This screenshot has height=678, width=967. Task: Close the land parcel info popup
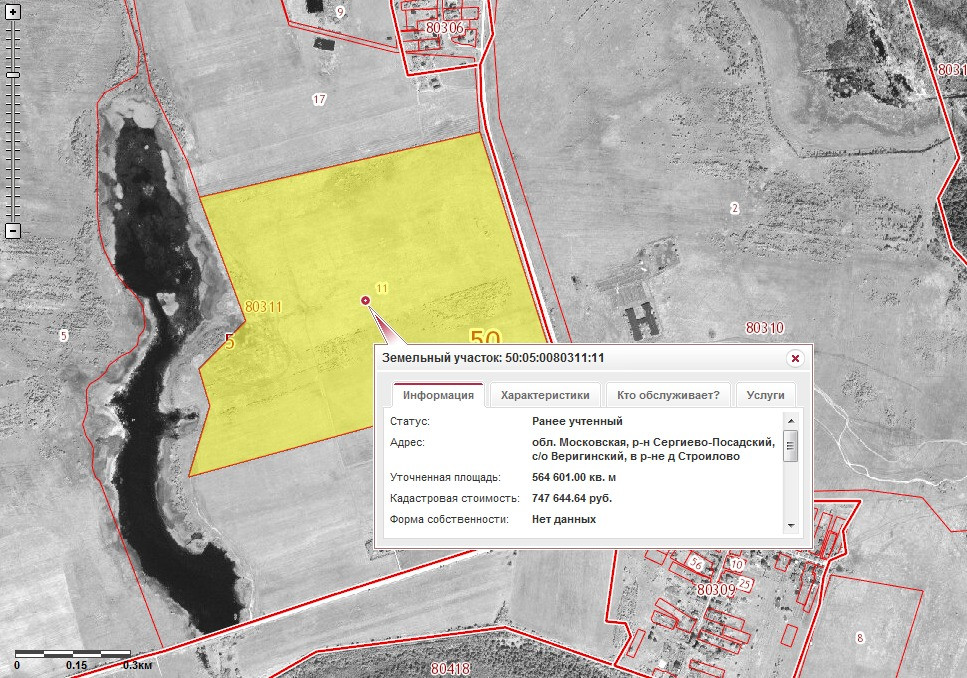click(x=795, y=358)
